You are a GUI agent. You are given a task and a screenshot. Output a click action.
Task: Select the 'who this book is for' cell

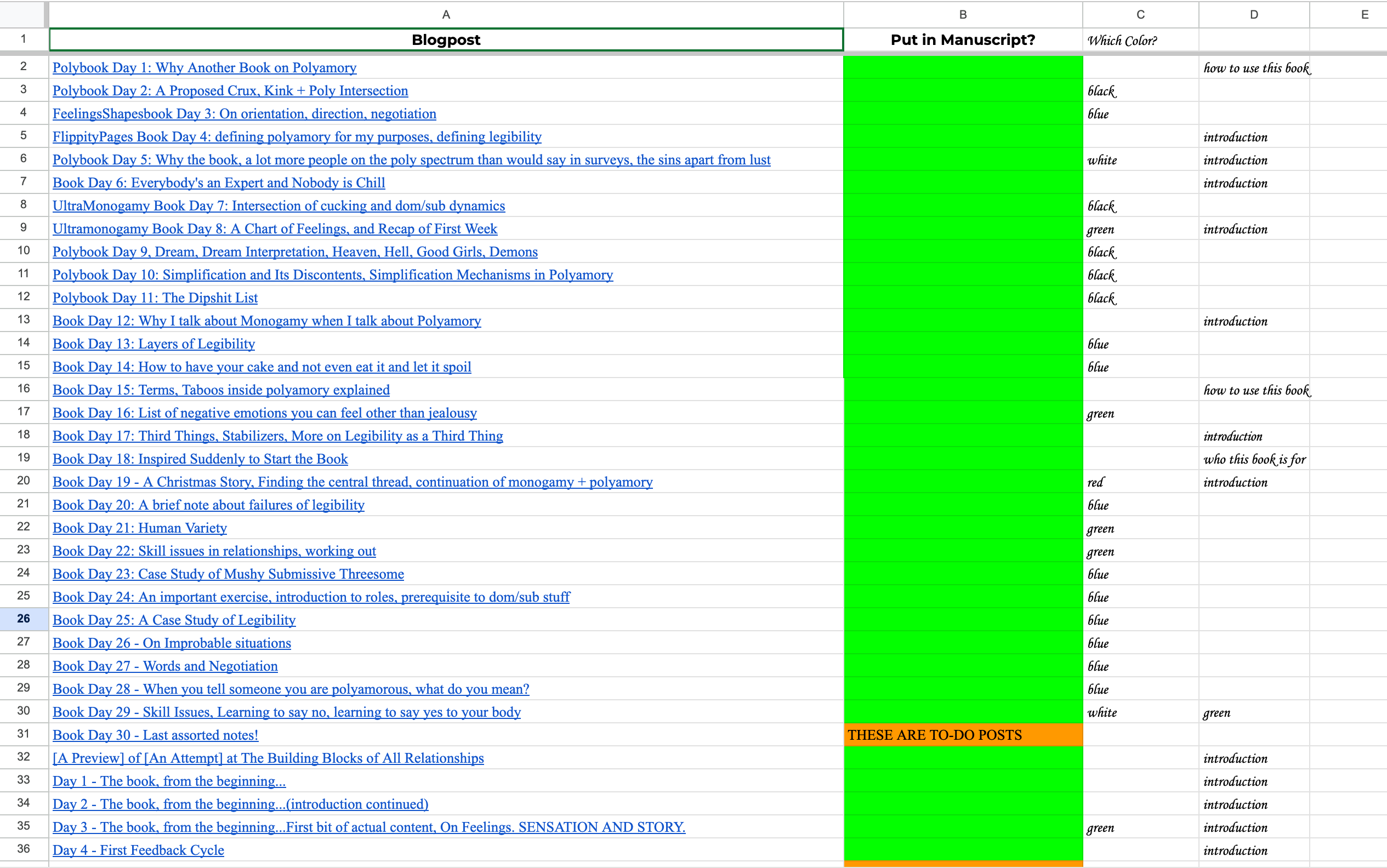click(x=1254, y=459)
